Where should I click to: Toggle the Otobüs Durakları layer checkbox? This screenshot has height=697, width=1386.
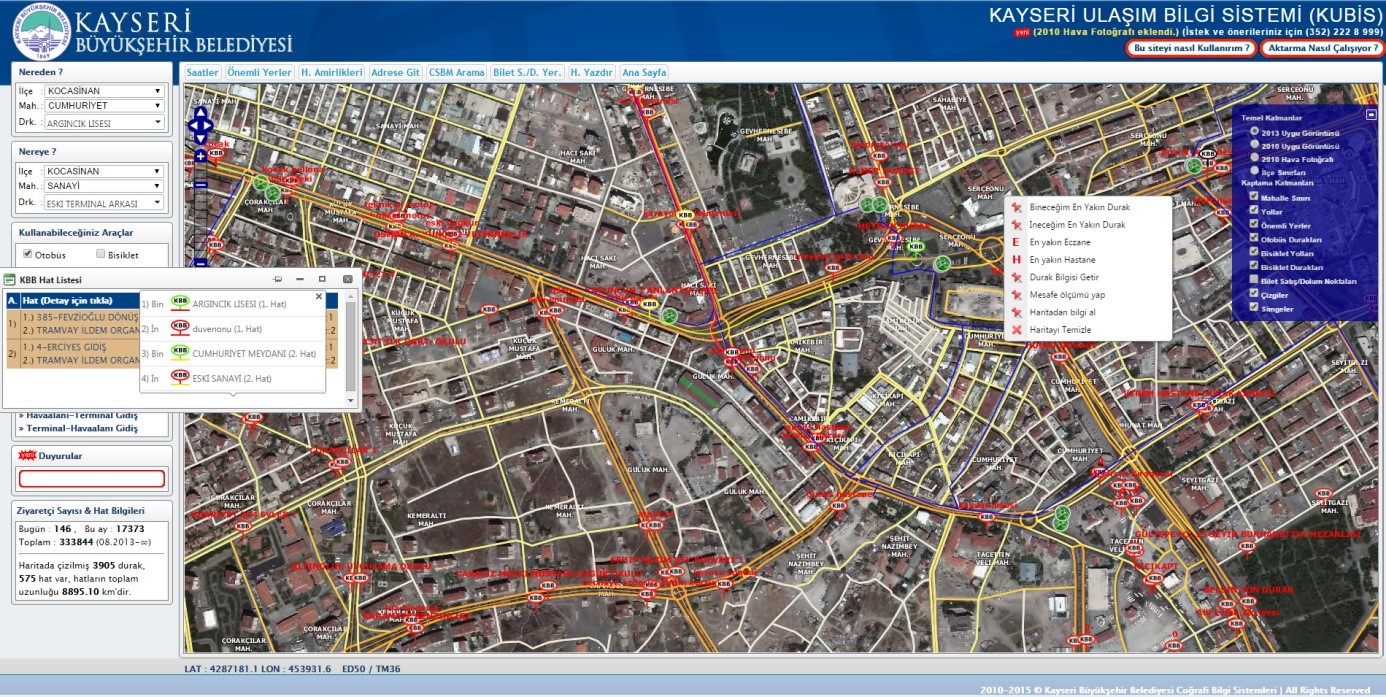(x=1254, y=239)
